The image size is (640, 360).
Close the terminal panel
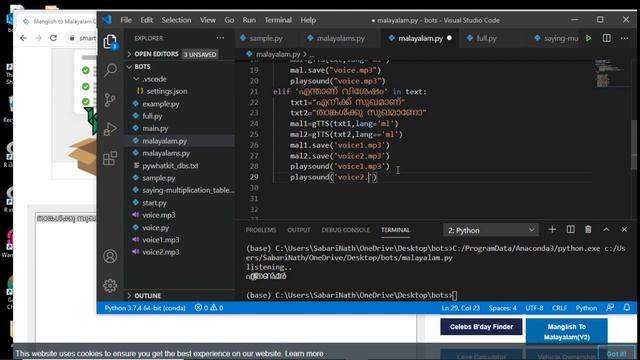pyautogui.click(x=624, y=229)
